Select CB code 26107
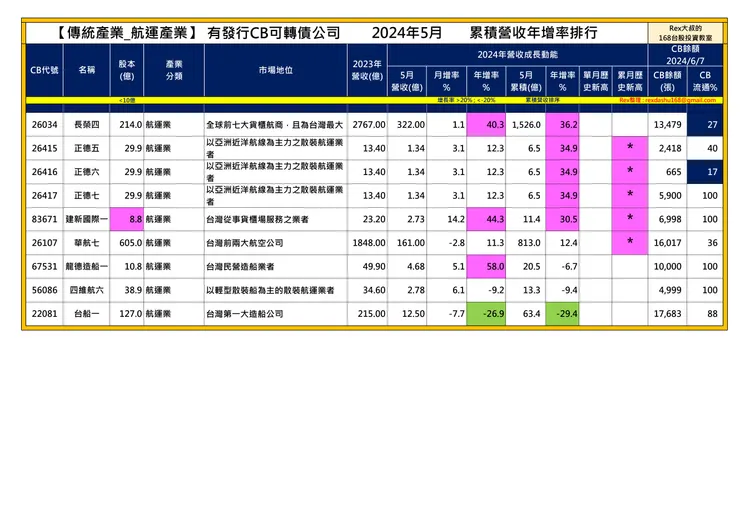The width and height of the screenshot is (740, 523). (x=44, y=243)
